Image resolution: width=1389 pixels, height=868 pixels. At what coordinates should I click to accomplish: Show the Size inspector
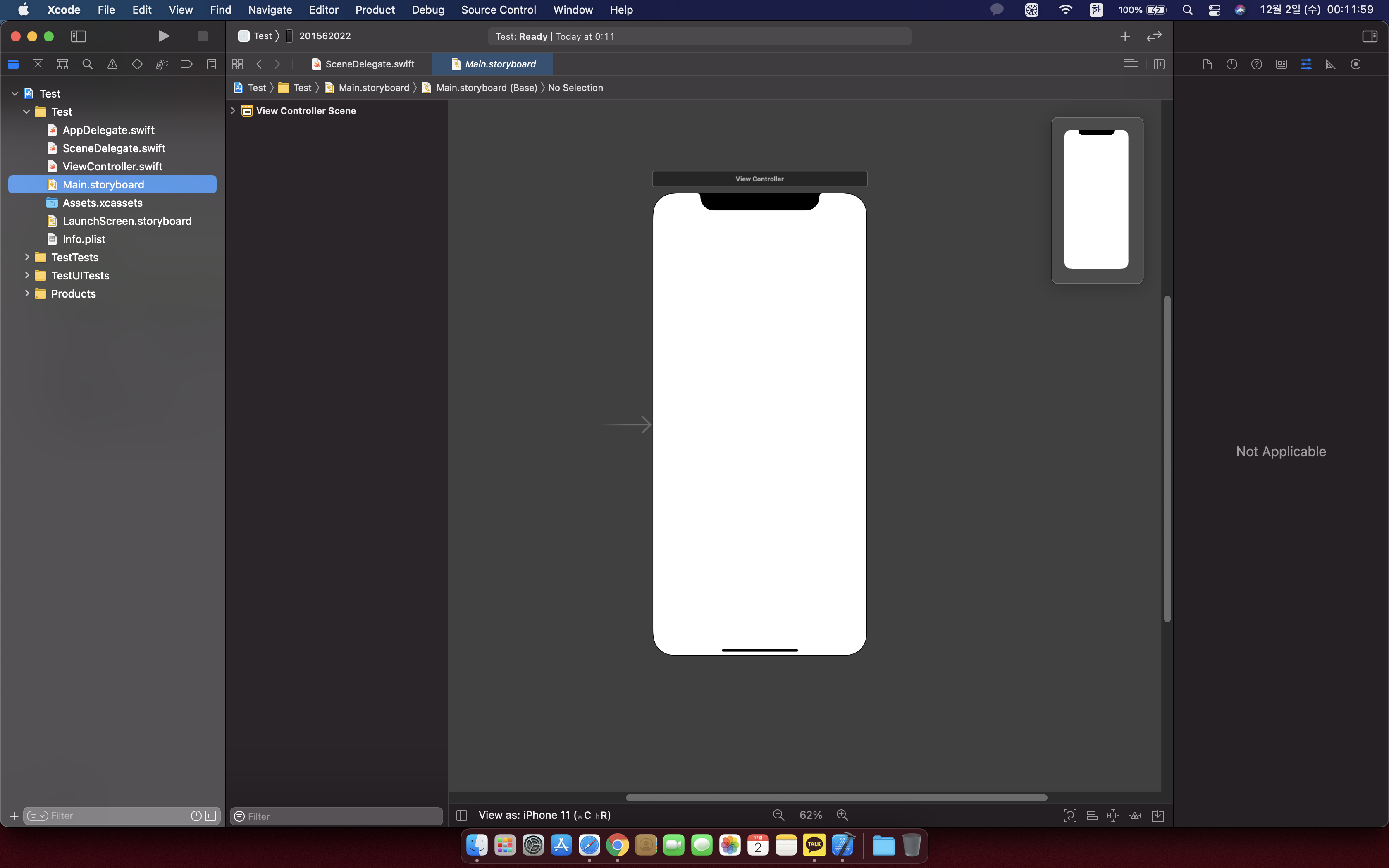[x=1330, y=64]
